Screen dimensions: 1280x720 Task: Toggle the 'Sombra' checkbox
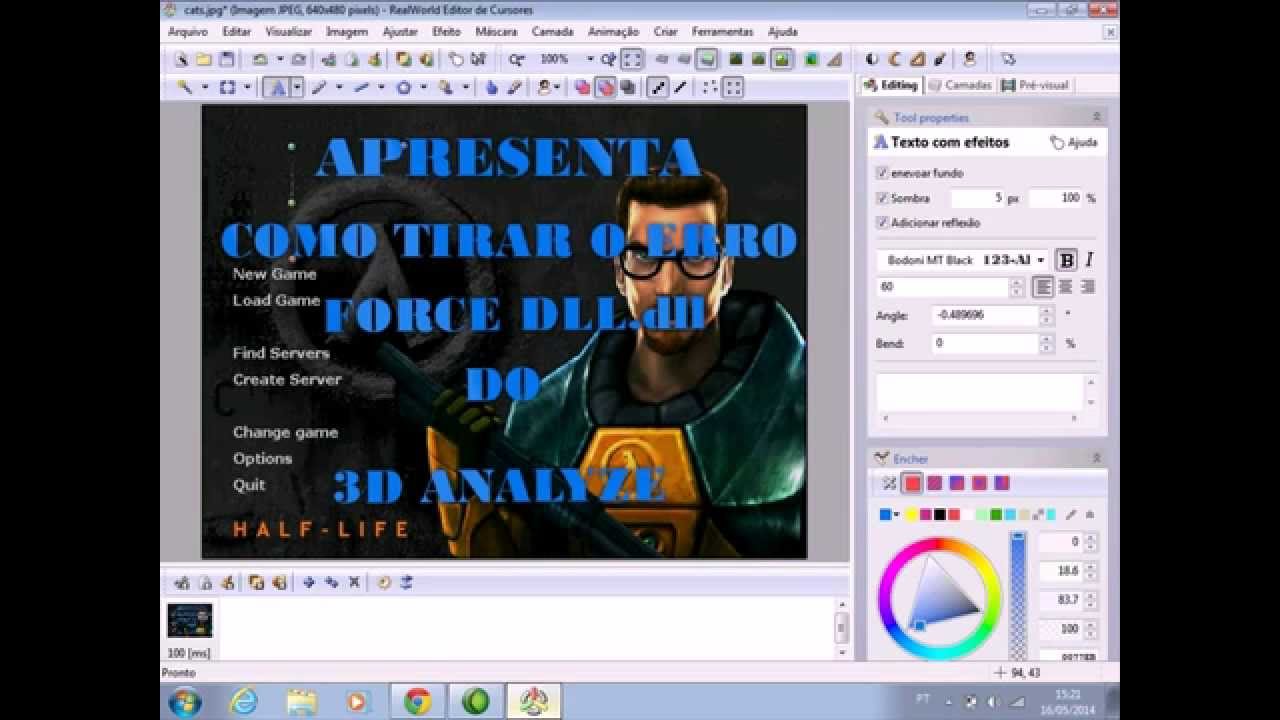882,198
